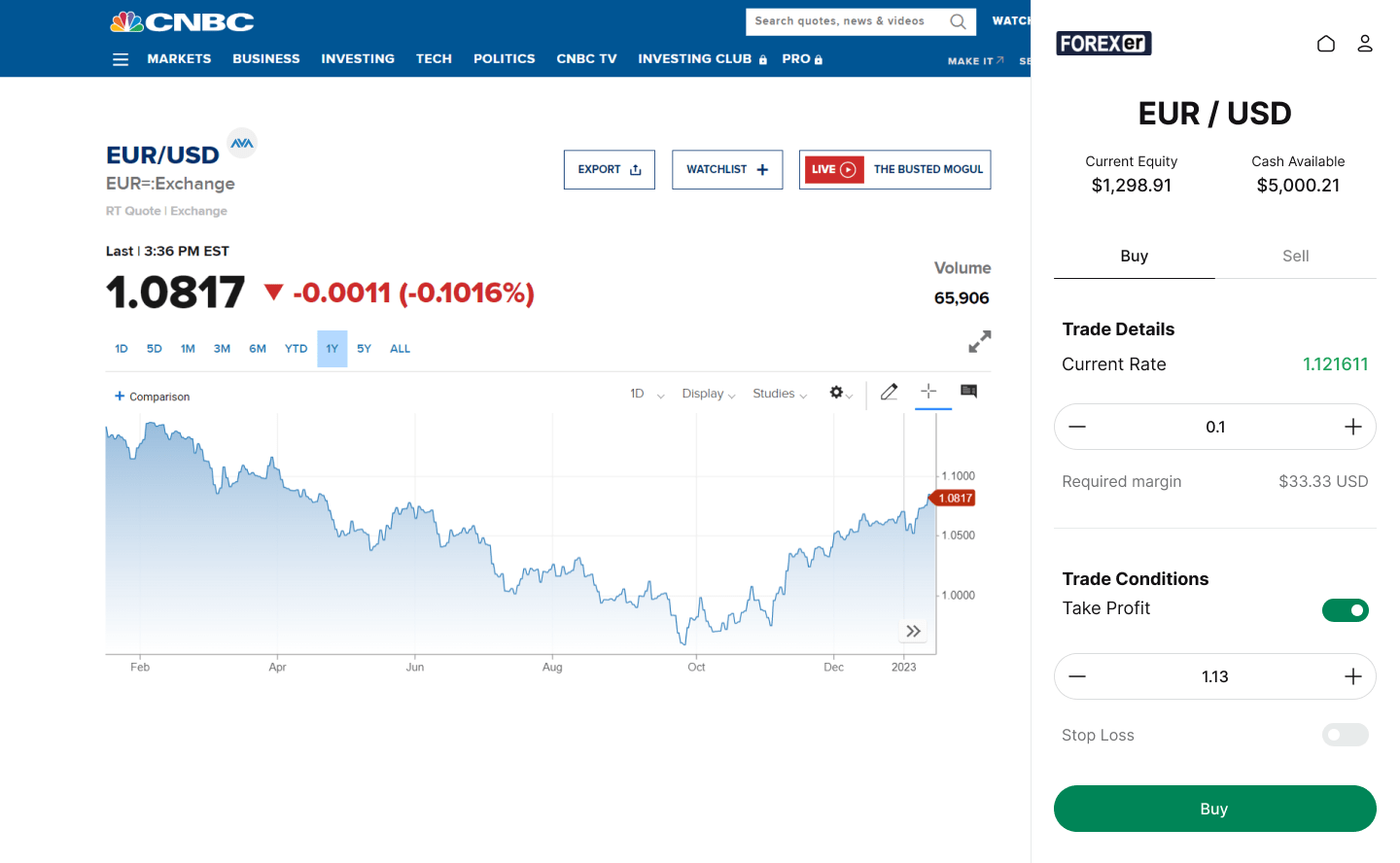Open Forexer user account icon

[1365, 44]
